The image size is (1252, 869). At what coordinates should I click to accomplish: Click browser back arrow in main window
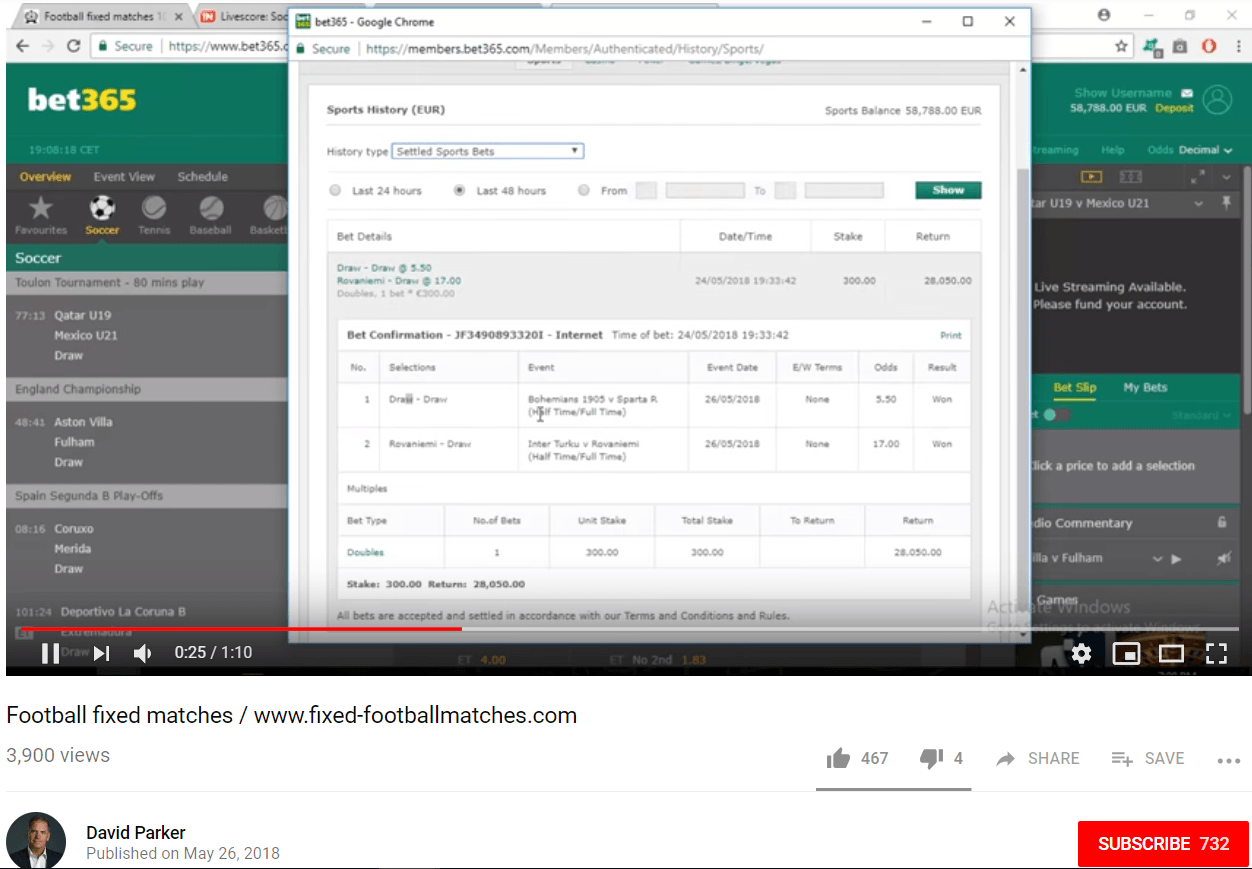point(22,46)
